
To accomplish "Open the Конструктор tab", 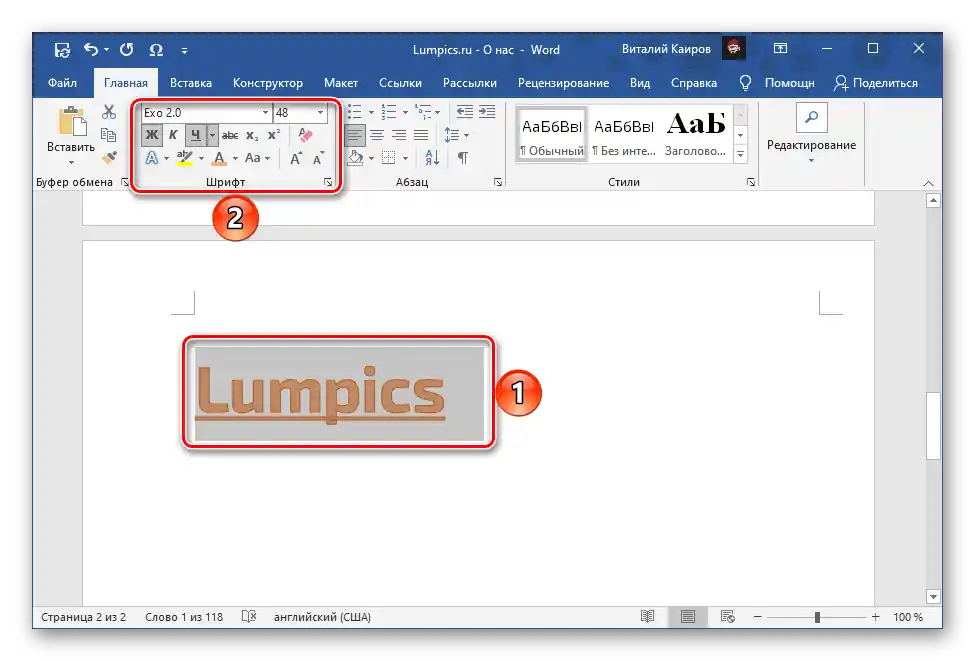I will pos(268,83).
